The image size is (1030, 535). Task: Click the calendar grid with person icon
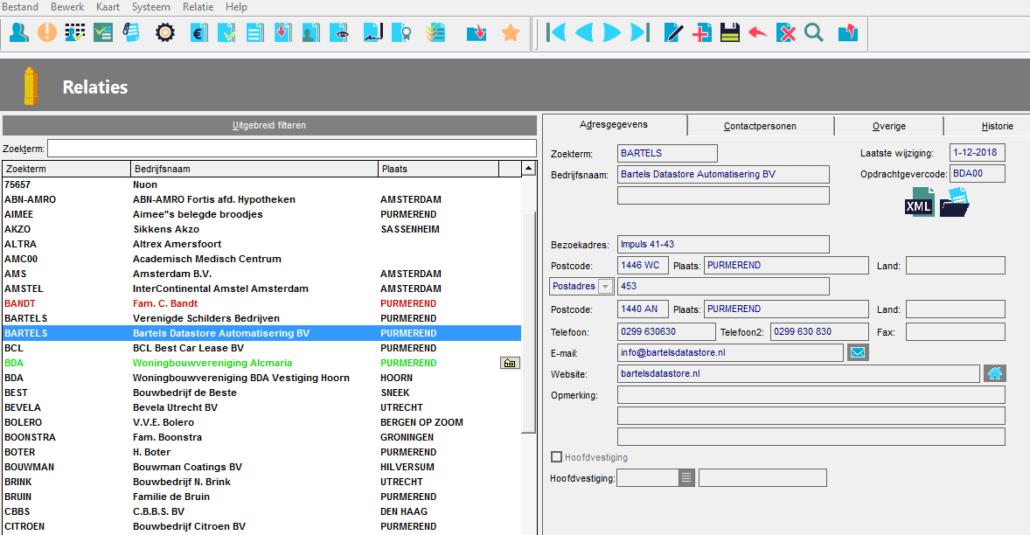[75, 32]
